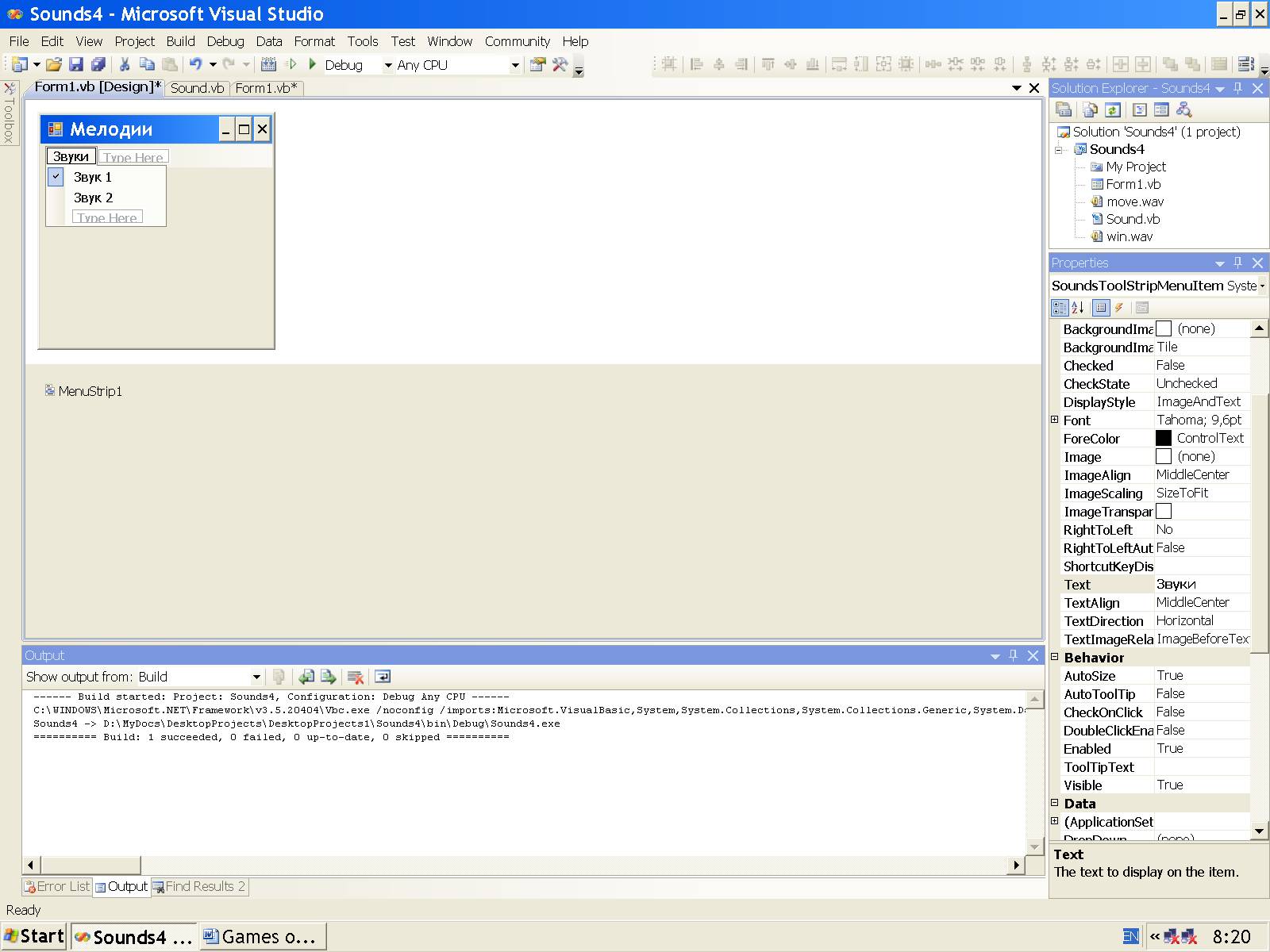Click the ForeColor black color swatch

tap(1164, 438)
